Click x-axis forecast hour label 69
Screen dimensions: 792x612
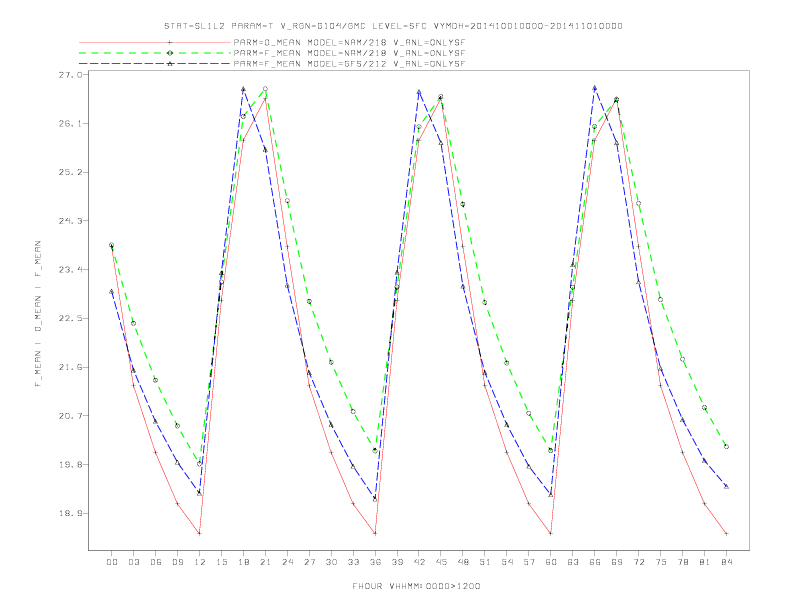point(617,562)
